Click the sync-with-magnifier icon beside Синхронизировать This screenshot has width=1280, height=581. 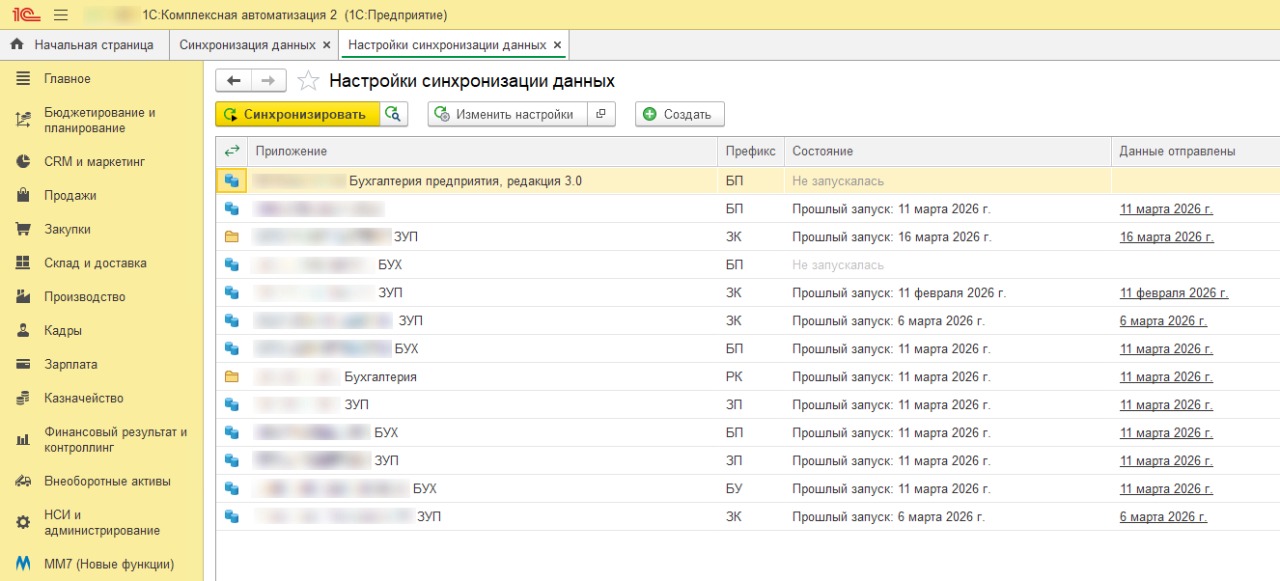coord(394,114)
